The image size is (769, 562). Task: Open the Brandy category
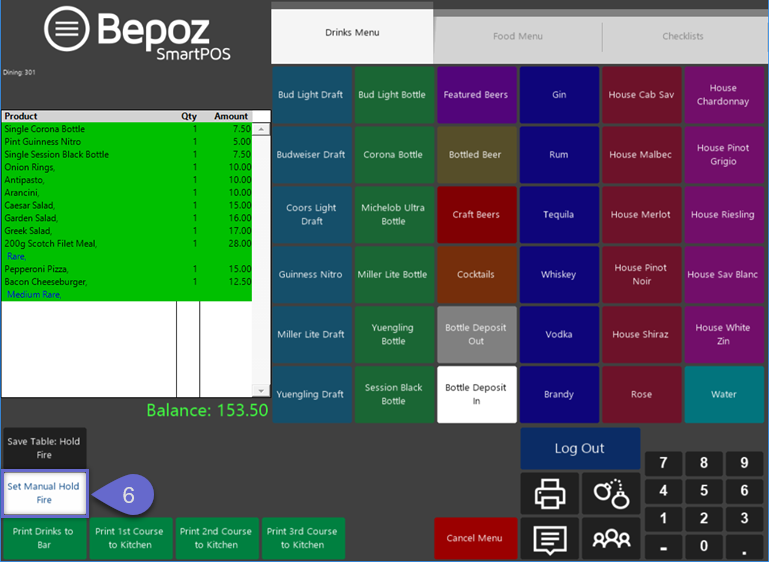coord(559,394)
